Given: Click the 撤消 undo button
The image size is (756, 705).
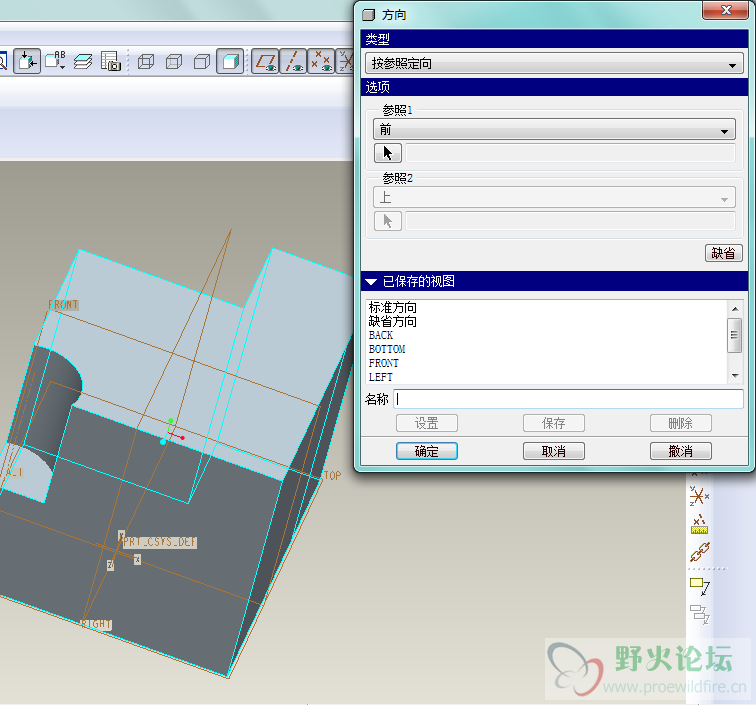Looking at the screenshot, I should (x=680, y=451).
